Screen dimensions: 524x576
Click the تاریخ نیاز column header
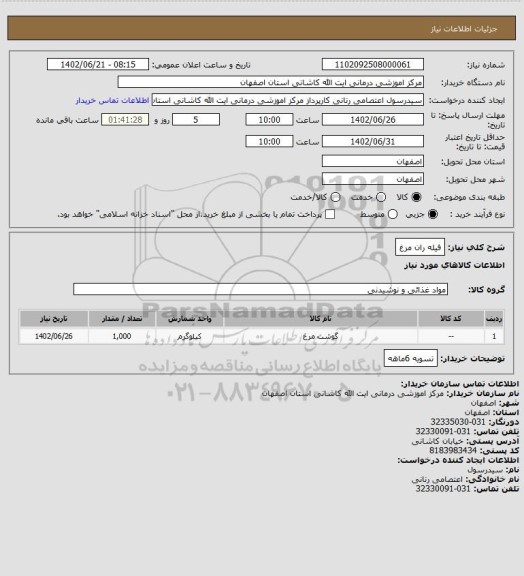coord(54,318)
